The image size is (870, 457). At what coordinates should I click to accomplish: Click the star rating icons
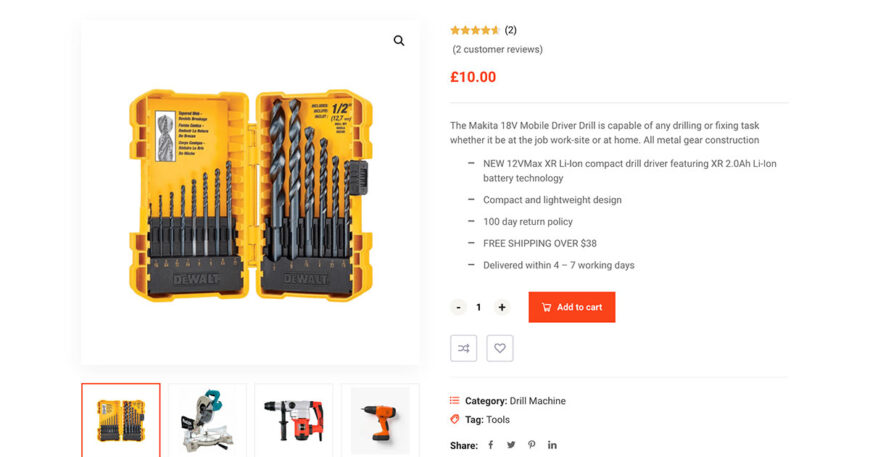[475, 30]
